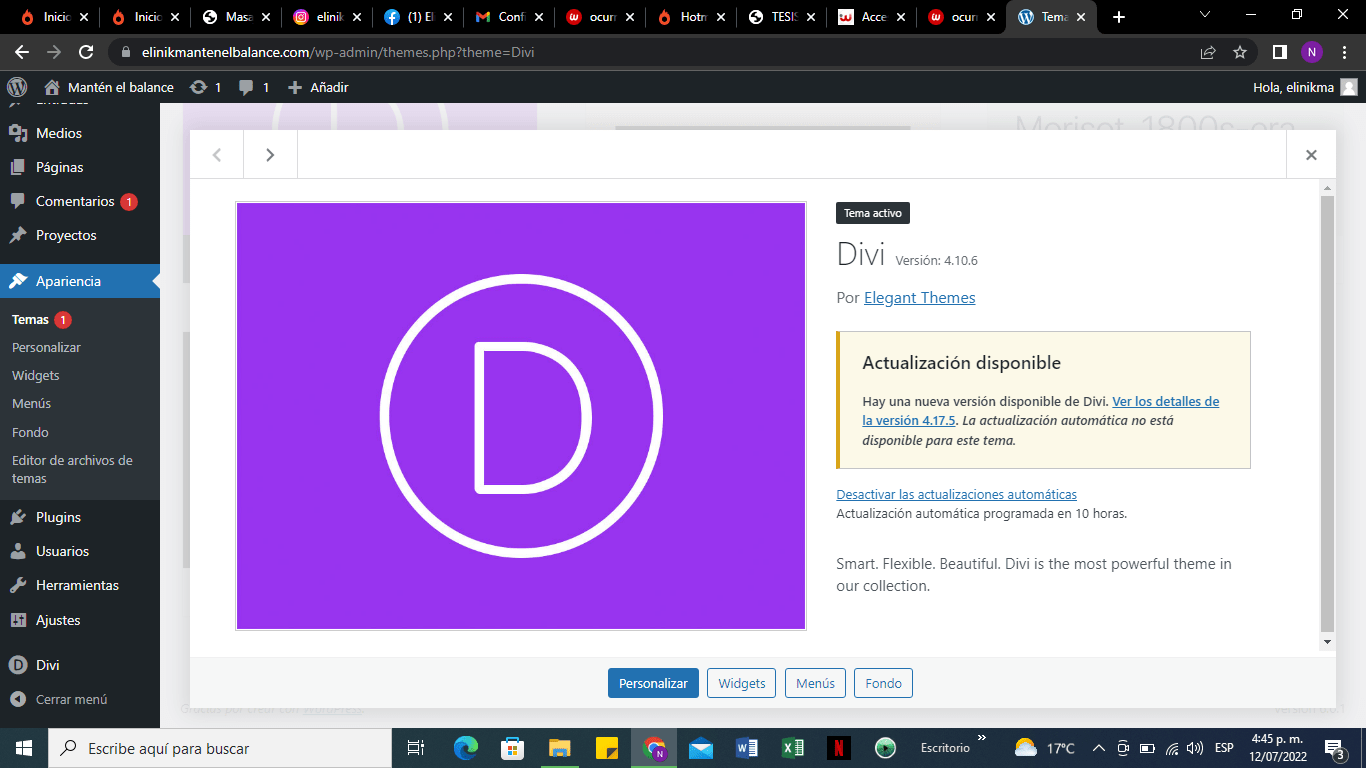
Task: Share this page from address bar
Action: (x=1208, y=52)
